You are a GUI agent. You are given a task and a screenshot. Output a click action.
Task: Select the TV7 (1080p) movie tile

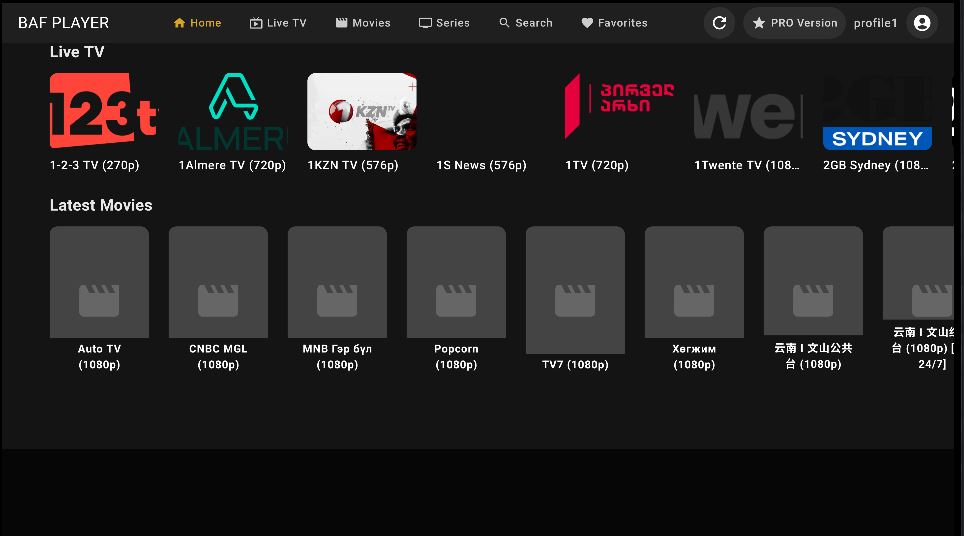coord(575,290)
